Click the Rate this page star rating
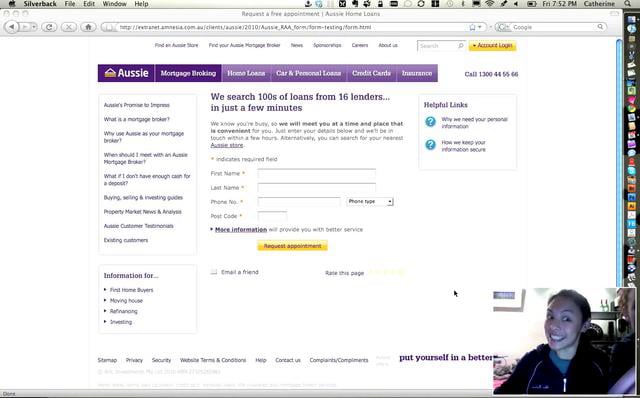Viewport: 640px width, 398px height. (387, 272)
